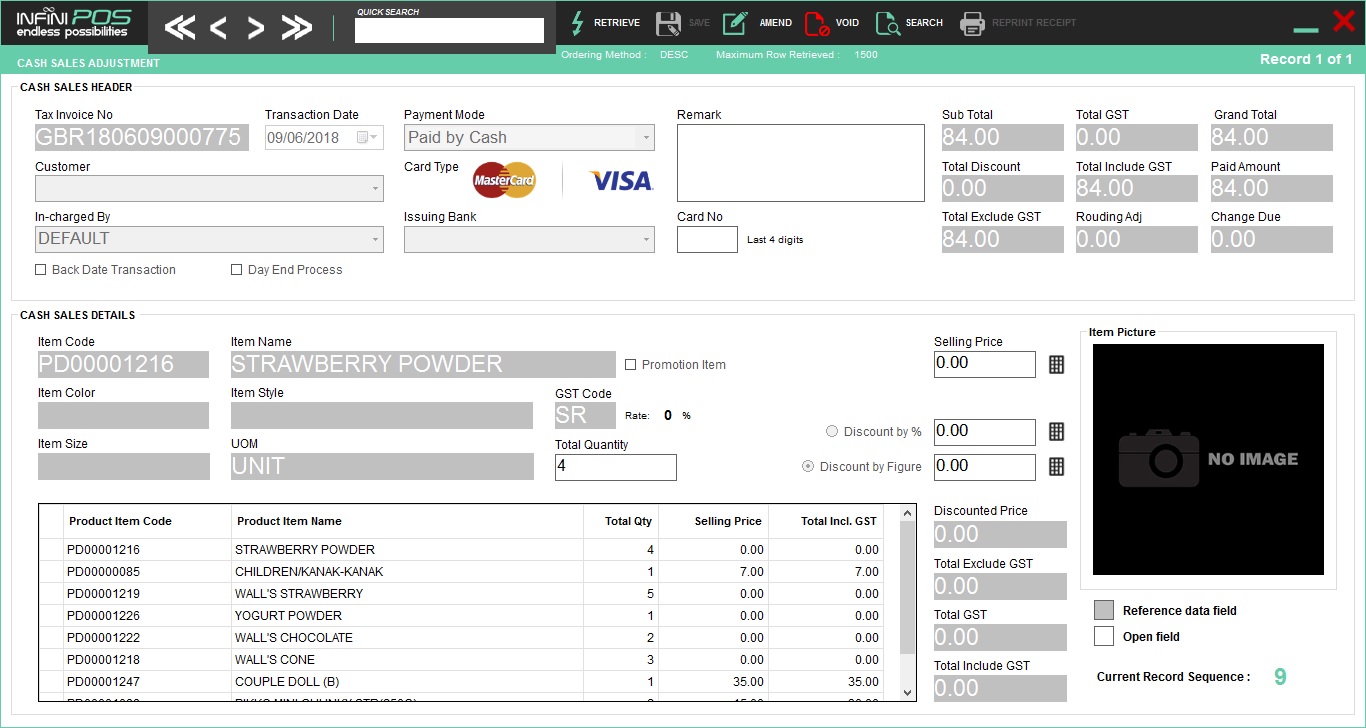The width and height of the screenshot is (1366, 728).
Task: Go to the first record navigation arrow
Action: pos(180,28)
